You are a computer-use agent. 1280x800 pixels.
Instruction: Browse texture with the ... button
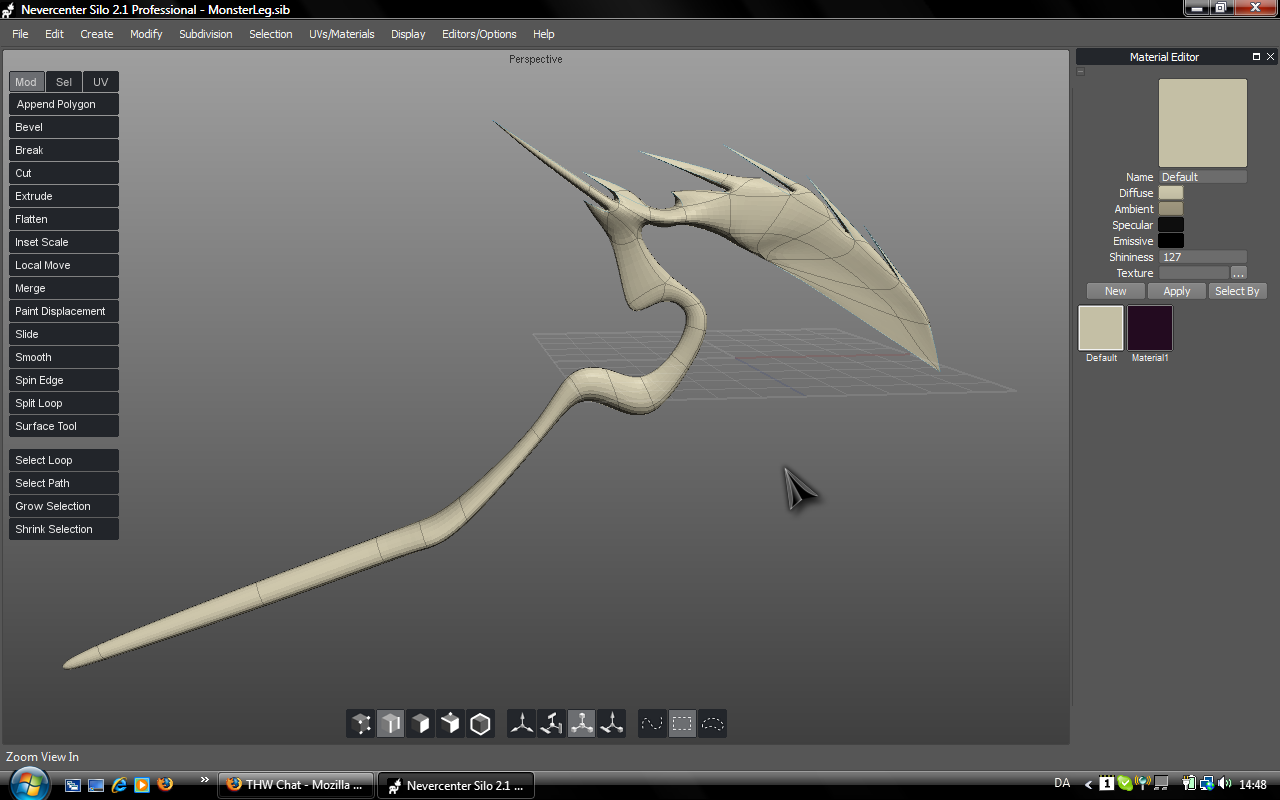click(1238, 273)
